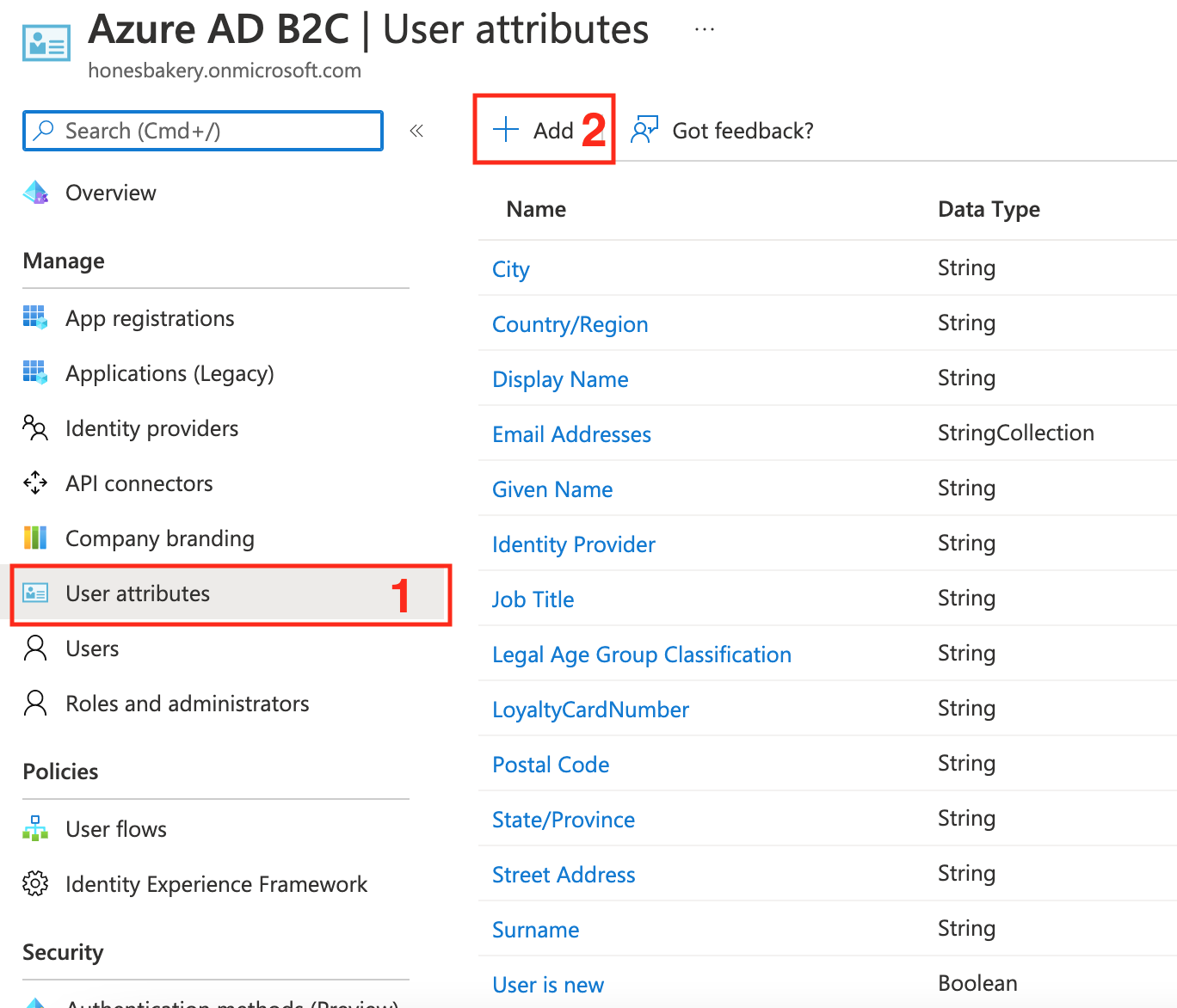The height and width of the screenshot is (1008, 1177).
Task: Click String data type in Job Title row
Action: pyautogui.click(x=966, y=598)
